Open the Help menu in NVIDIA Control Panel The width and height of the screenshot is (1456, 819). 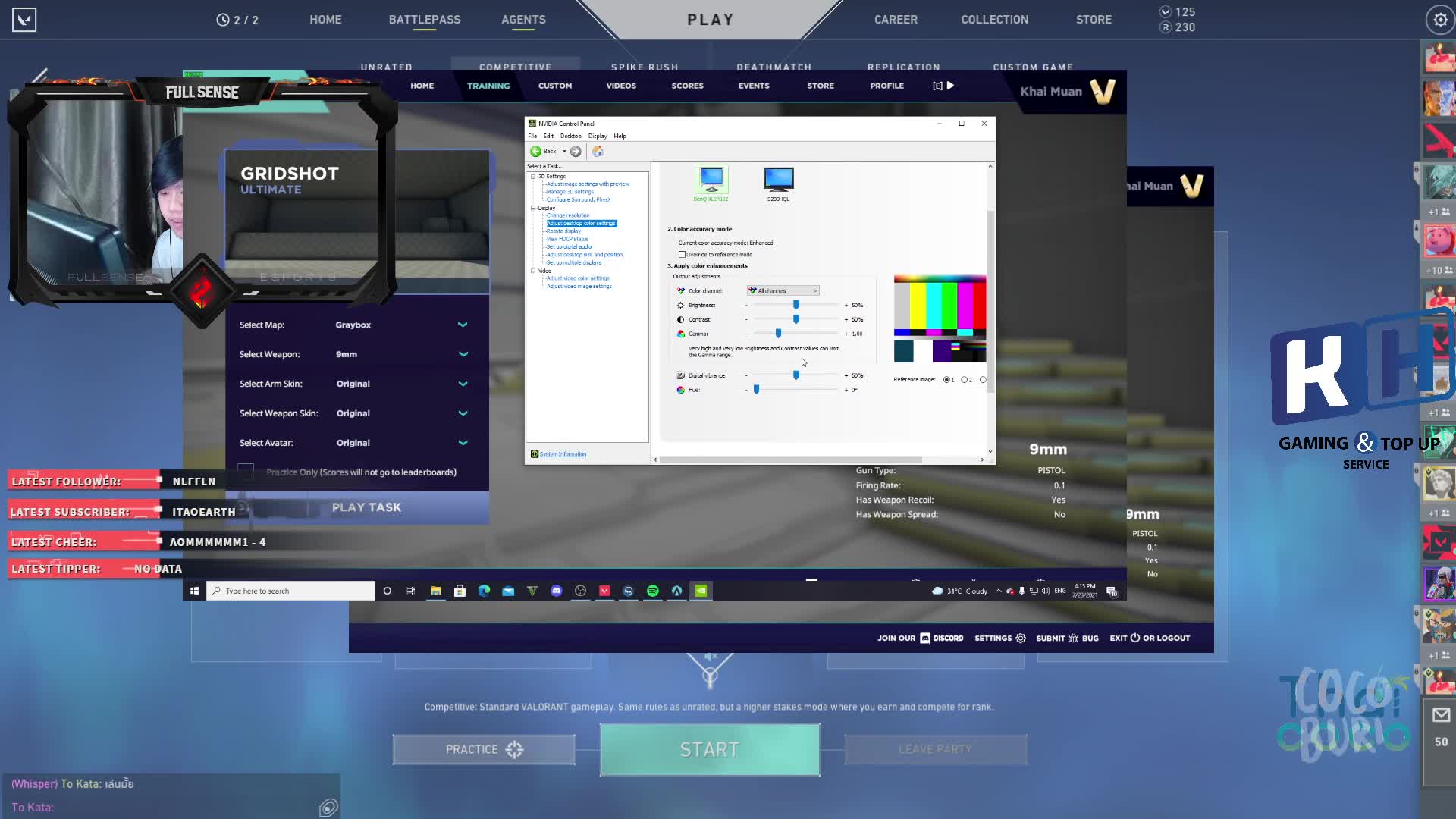(620, 136)
